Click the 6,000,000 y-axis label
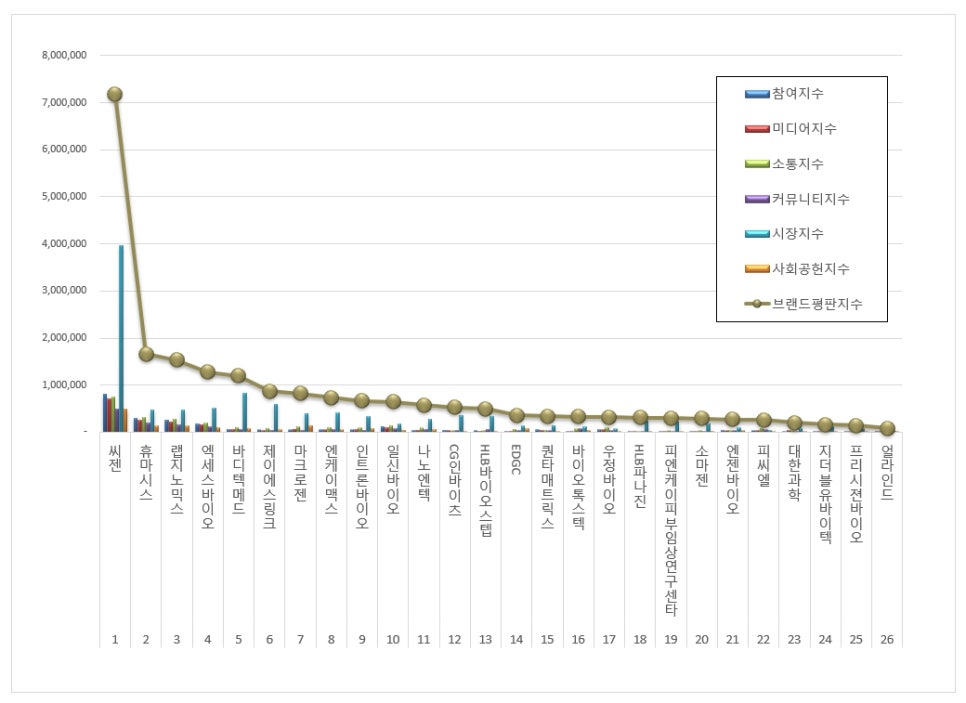 click(64, 149)
